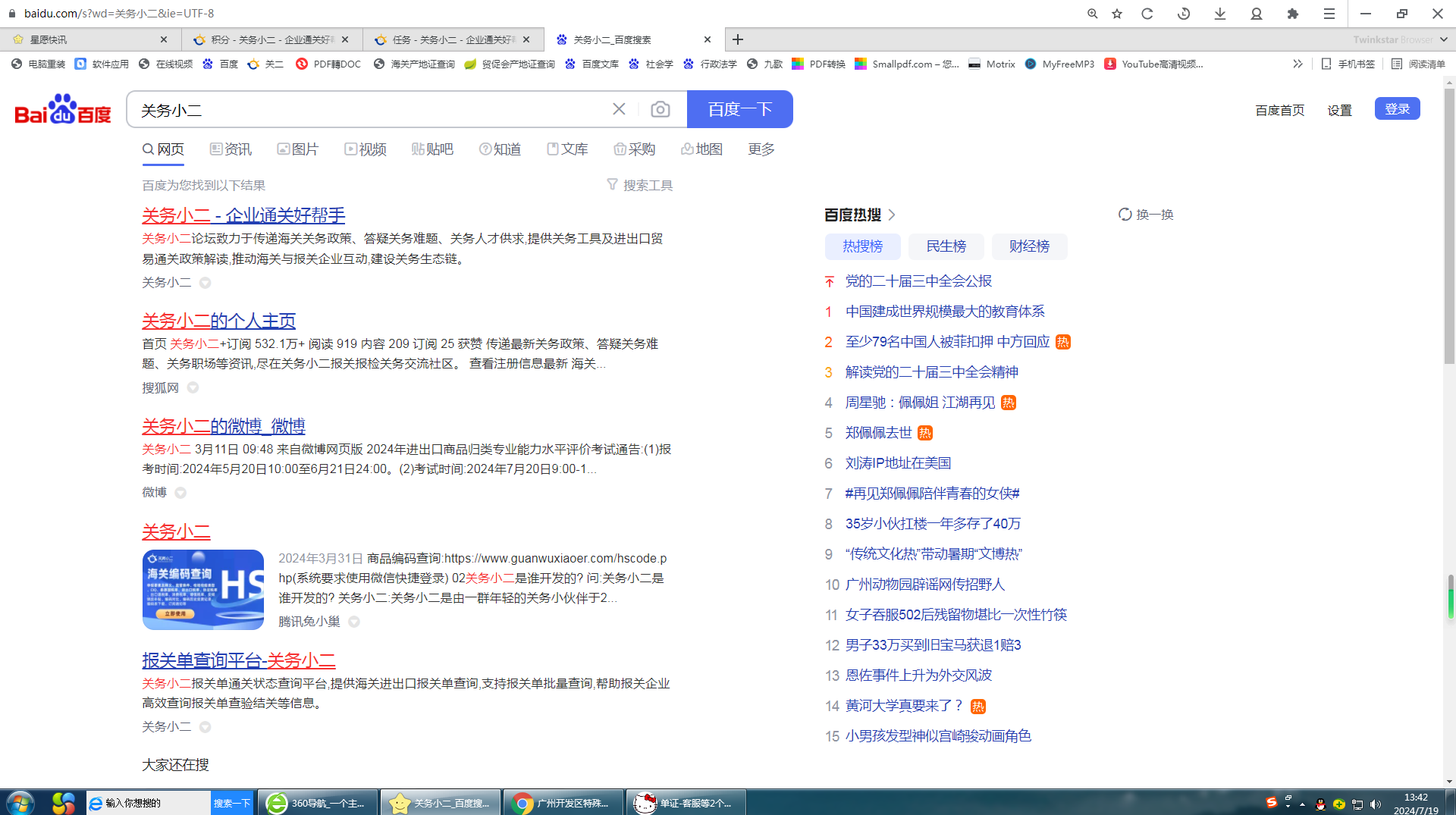The width and height of the screenshot is (1456, 815).
Task: Open browser history clock icon
Action: tap(1183, 14)
